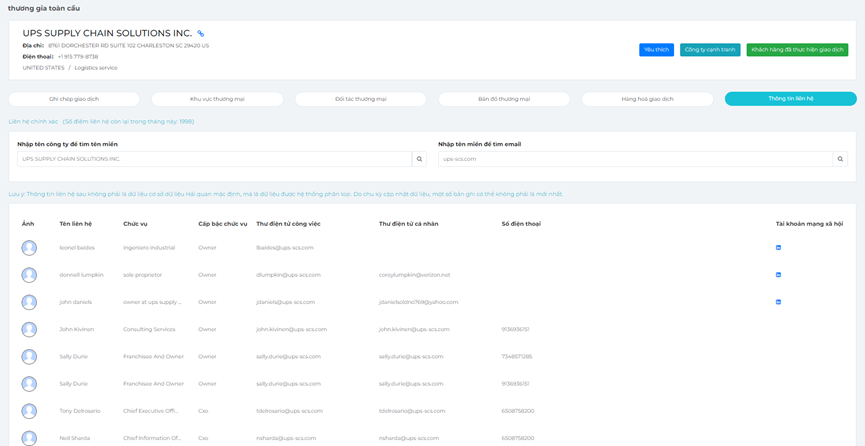Click job title Consulting Services
Viewport: 865px width, 446px height.
tap(149, 330)
